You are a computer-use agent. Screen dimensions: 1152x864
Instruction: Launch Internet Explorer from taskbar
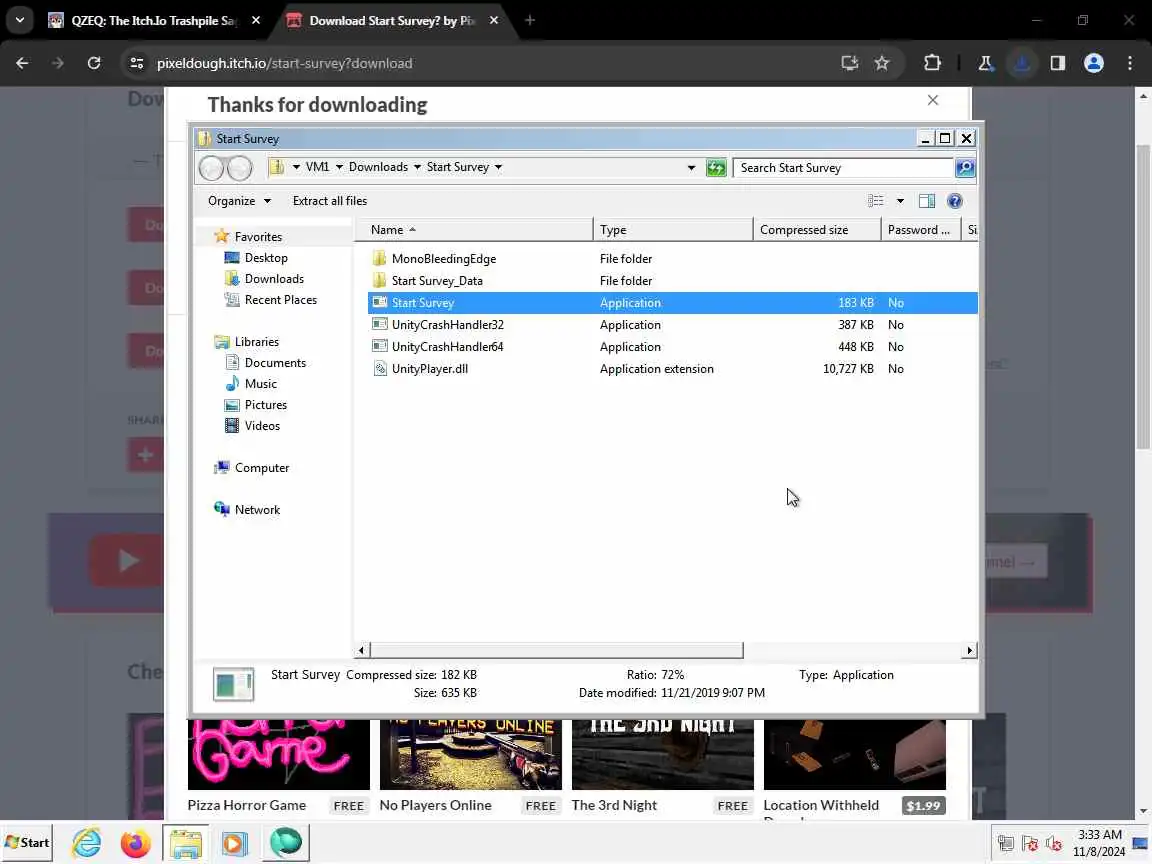pos(87,843)
